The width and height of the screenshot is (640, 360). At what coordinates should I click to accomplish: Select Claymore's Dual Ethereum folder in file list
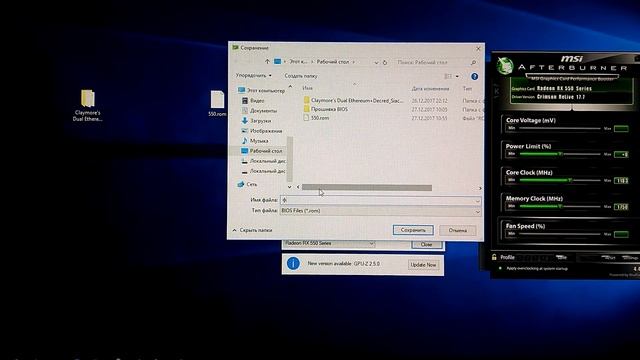(353, 100)
